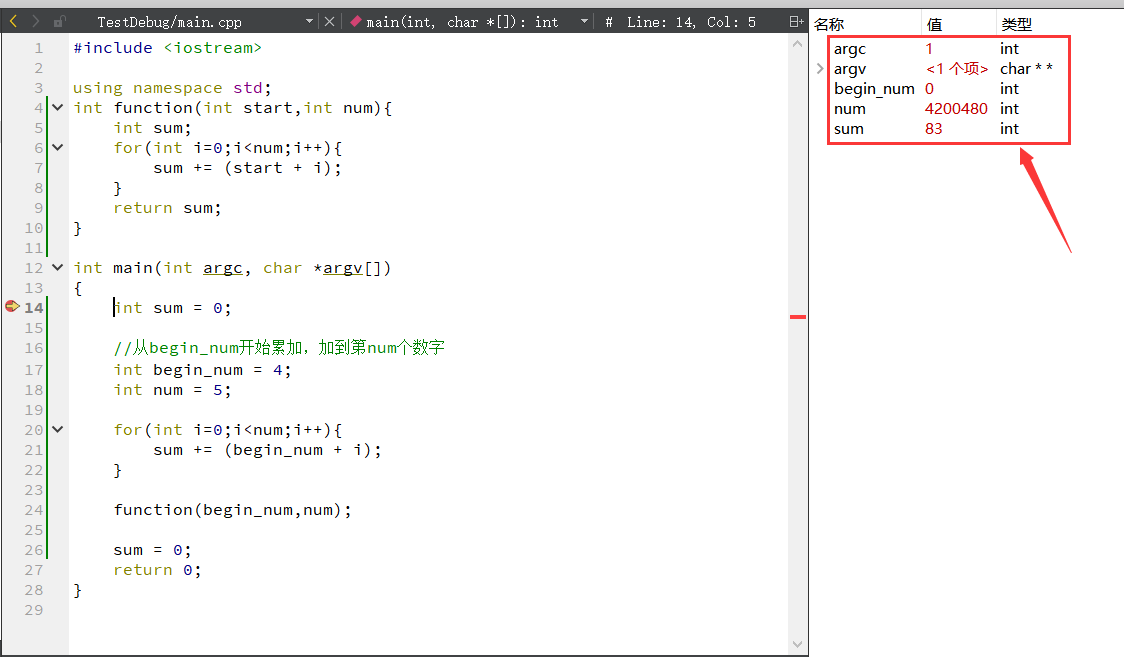Expand the argv variable in locals
This screenshot has width=1124, height=657.
click(820, 69)
